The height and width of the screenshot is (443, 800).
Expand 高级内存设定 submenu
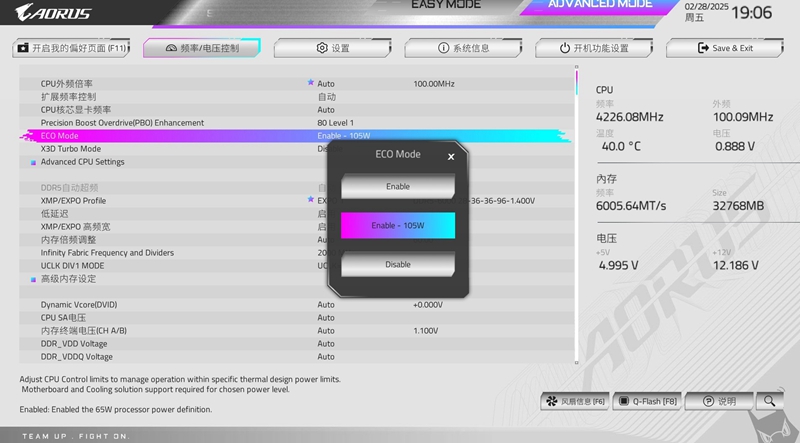pos(68,279)
